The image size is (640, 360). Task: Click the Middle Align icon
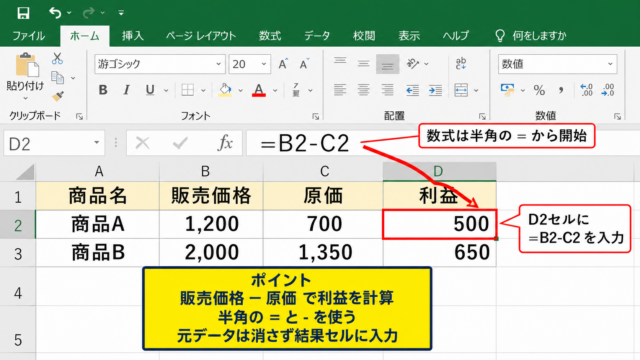(363, 64)
